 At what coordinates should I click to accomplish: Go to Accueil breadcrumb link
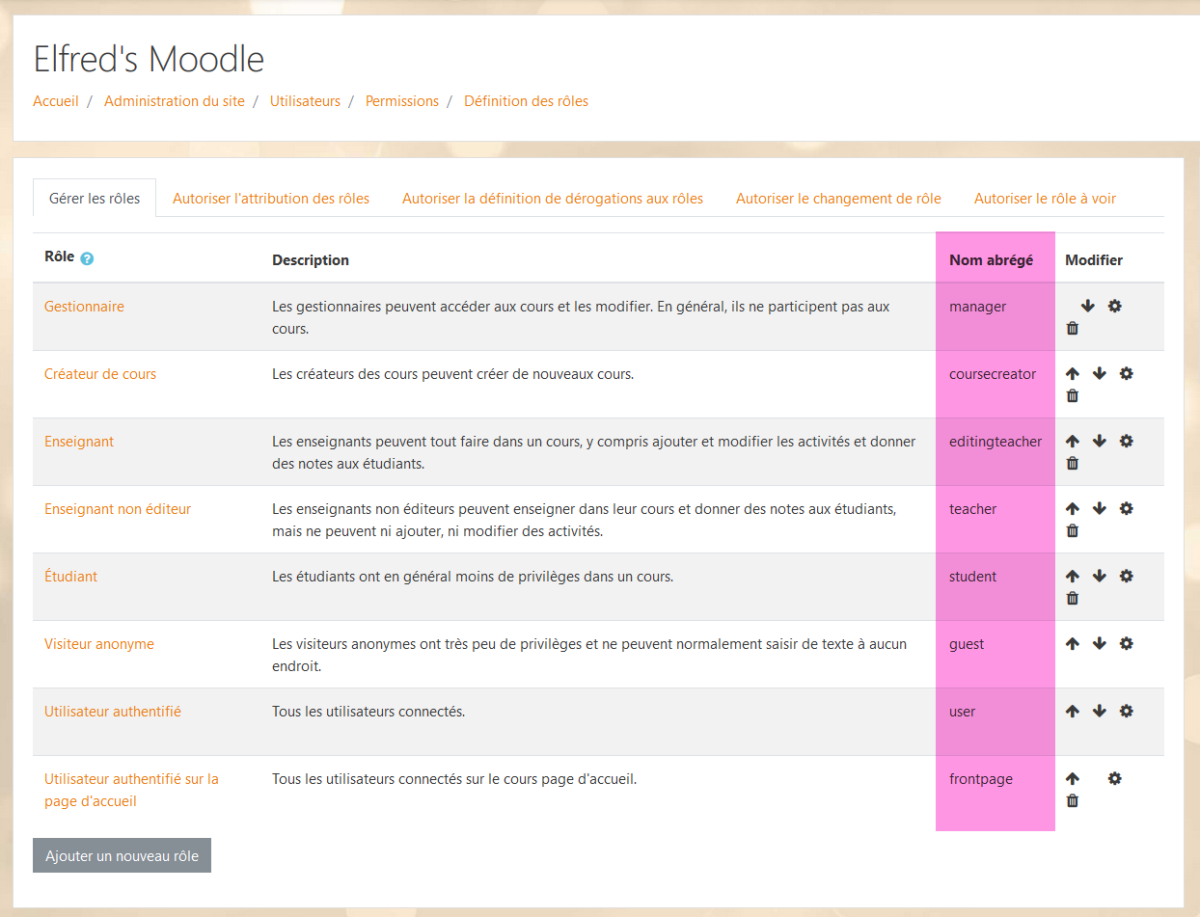coord(56,101)
